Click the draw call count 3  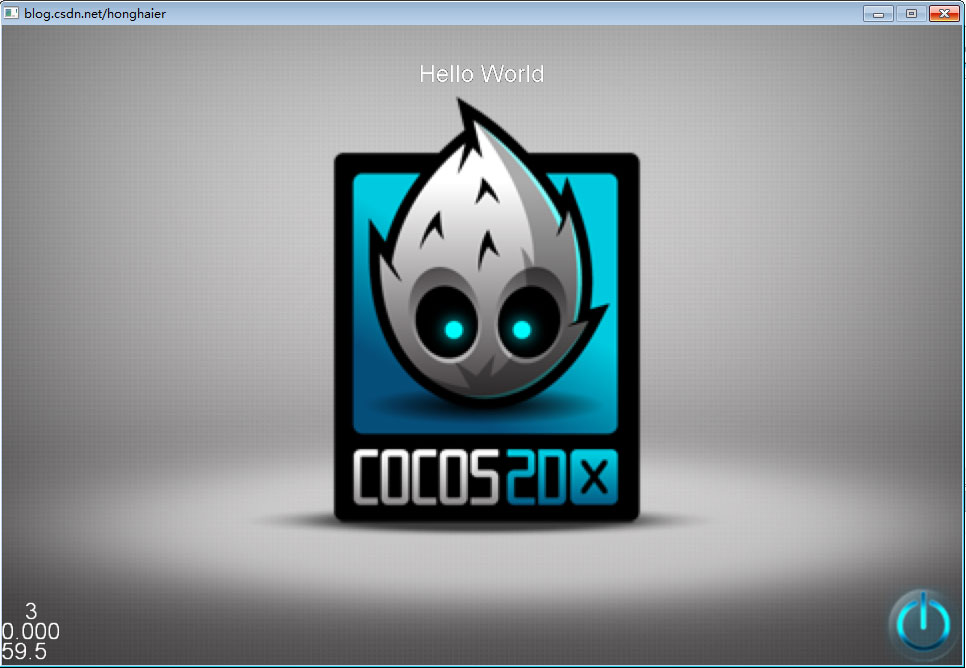tap(31, 611)
